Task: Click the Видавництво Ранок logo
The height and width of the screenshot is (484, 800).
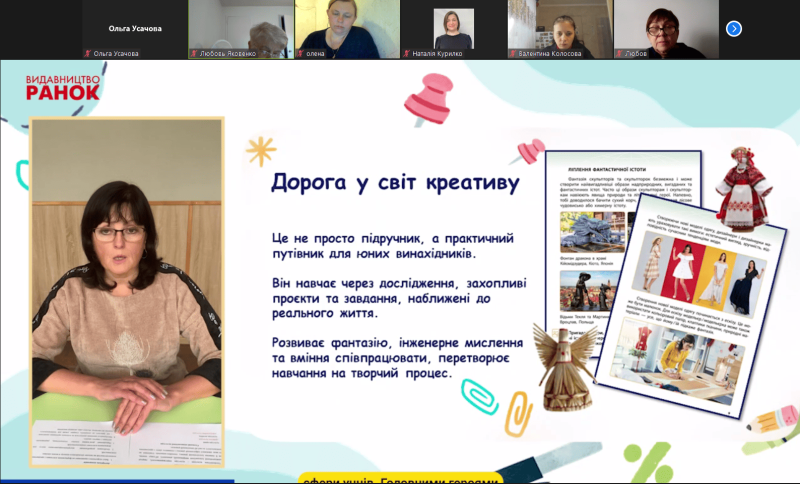Action: [62, 86]
